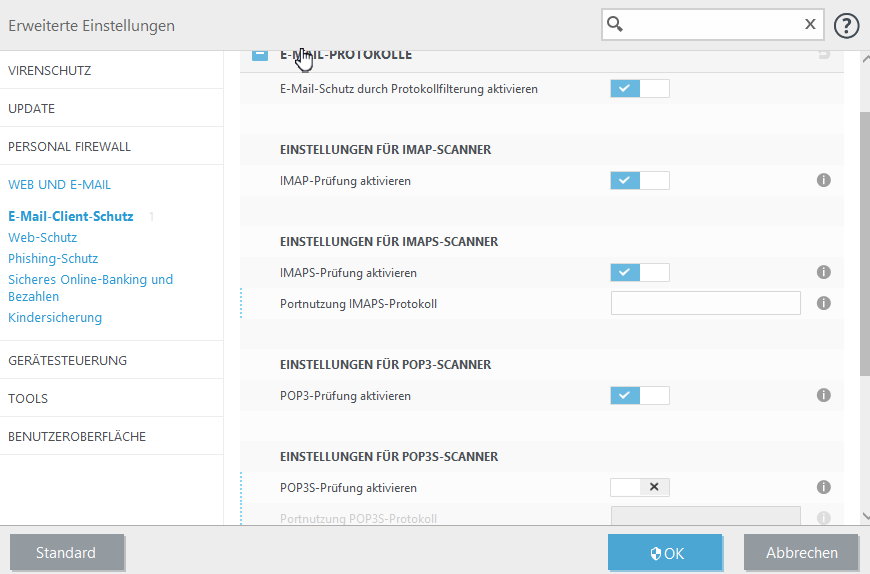Image resolution: width=870 pixels, height=574 pixels.
Task: Open the help question mark icon
Action: tap(847, 25)
